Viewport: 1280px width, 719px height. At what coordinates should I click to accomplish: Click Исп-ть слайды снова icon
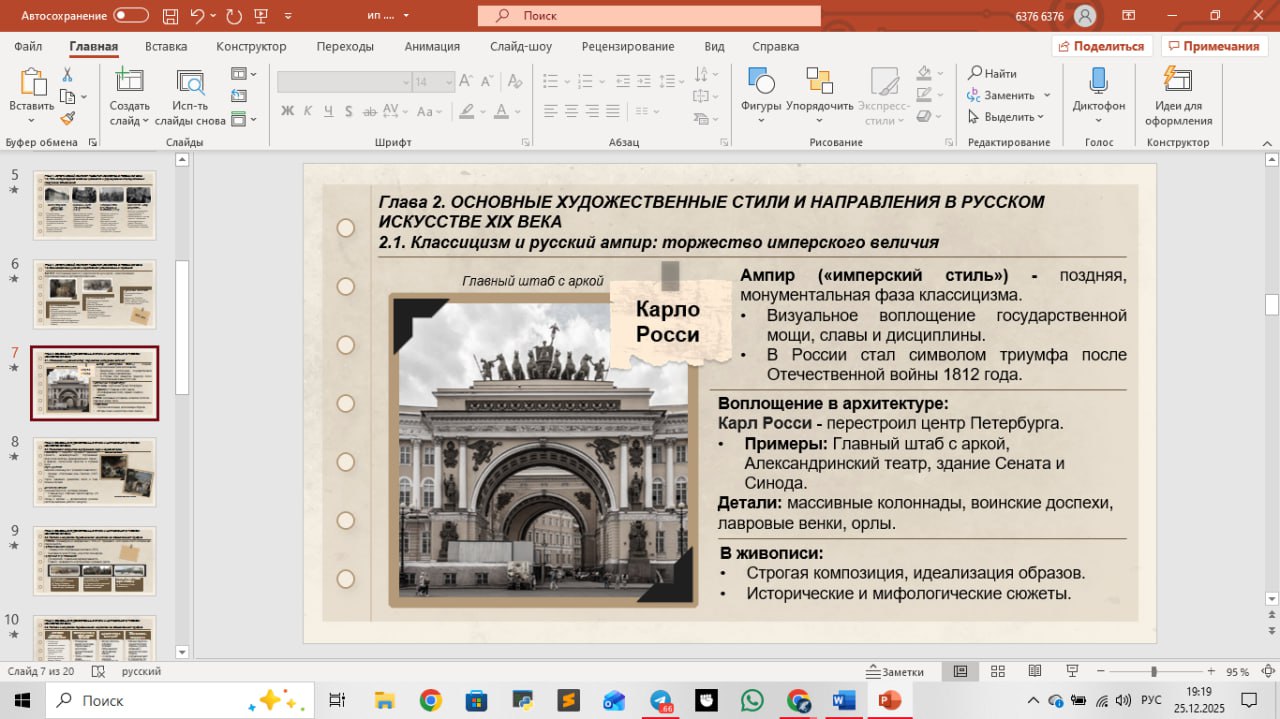pos(190,81)
